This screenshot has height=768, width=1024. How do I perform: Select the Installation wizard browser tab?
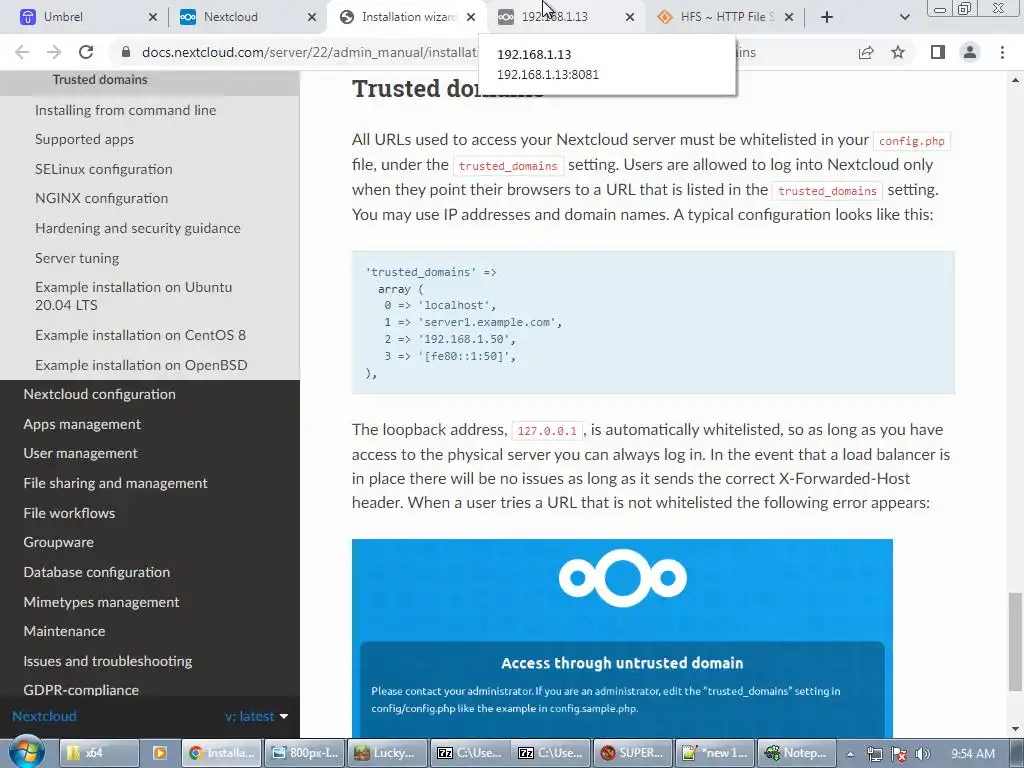point(408,17)
